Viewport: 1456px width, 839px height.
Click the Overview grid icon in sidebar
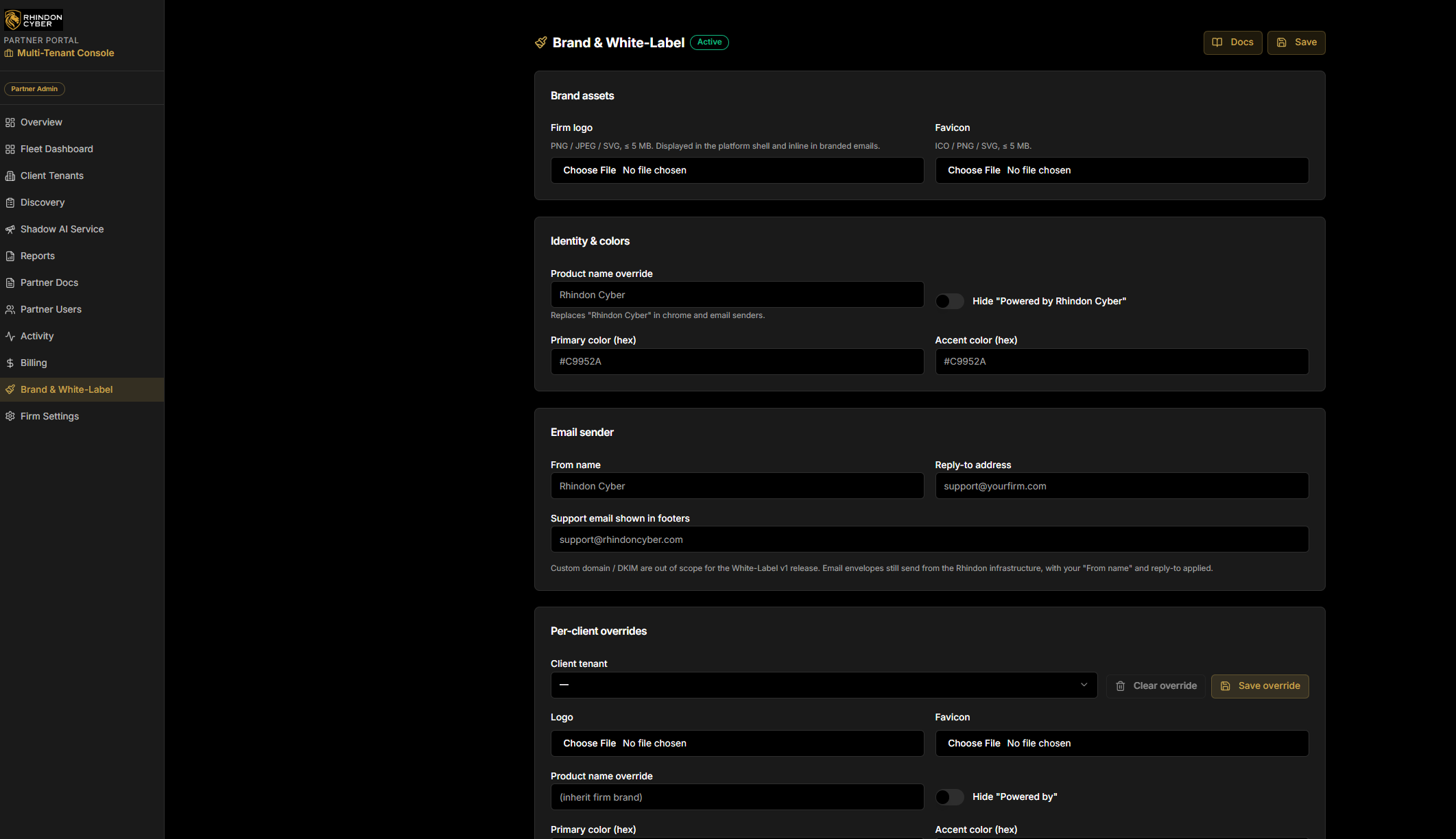click(10, 123)
